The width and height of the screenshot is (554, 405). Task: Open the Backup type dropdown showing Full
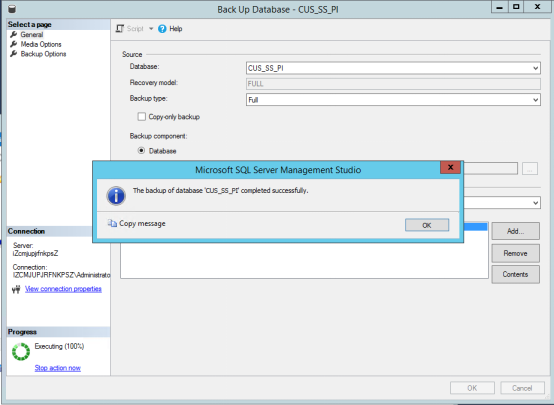[x=393, y=100]
